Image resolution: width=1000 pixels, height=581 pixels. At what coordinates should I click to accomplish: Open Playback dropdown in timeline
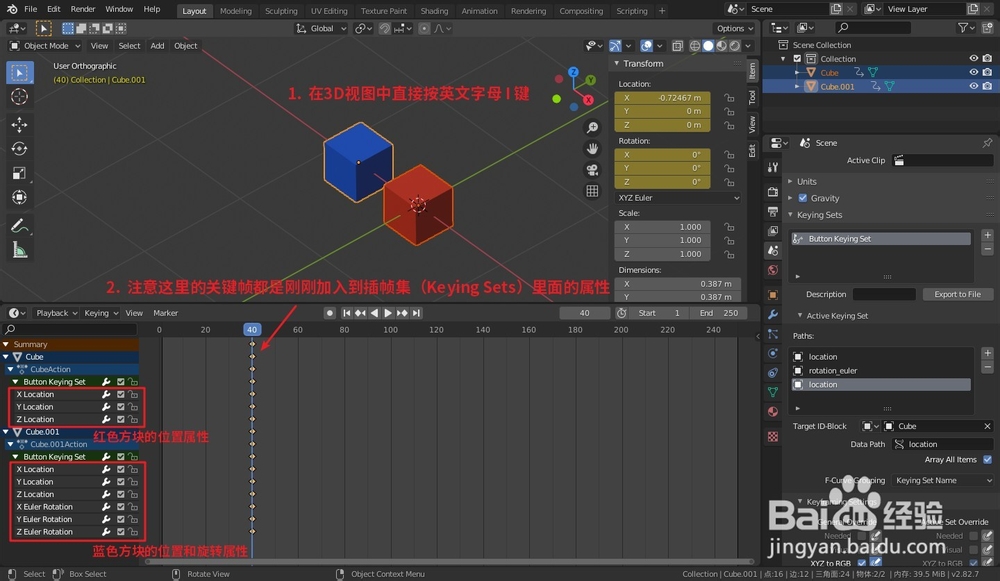pyautogui.click(x=56, y=313)
